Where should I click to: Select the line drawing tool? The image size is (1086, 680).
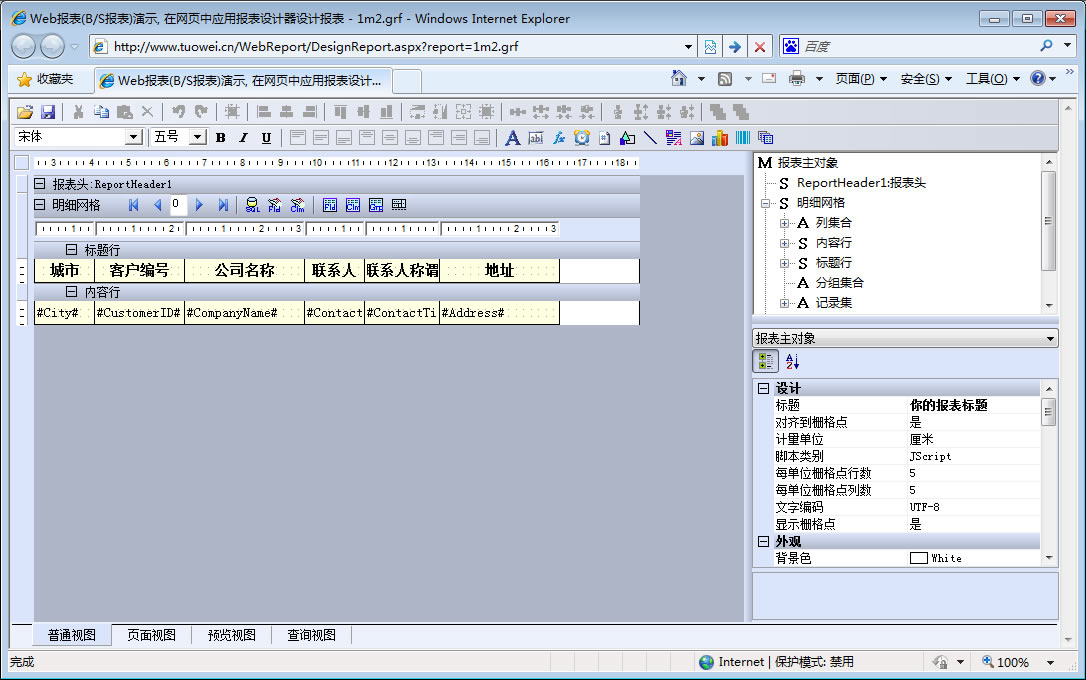coord(650,137)
